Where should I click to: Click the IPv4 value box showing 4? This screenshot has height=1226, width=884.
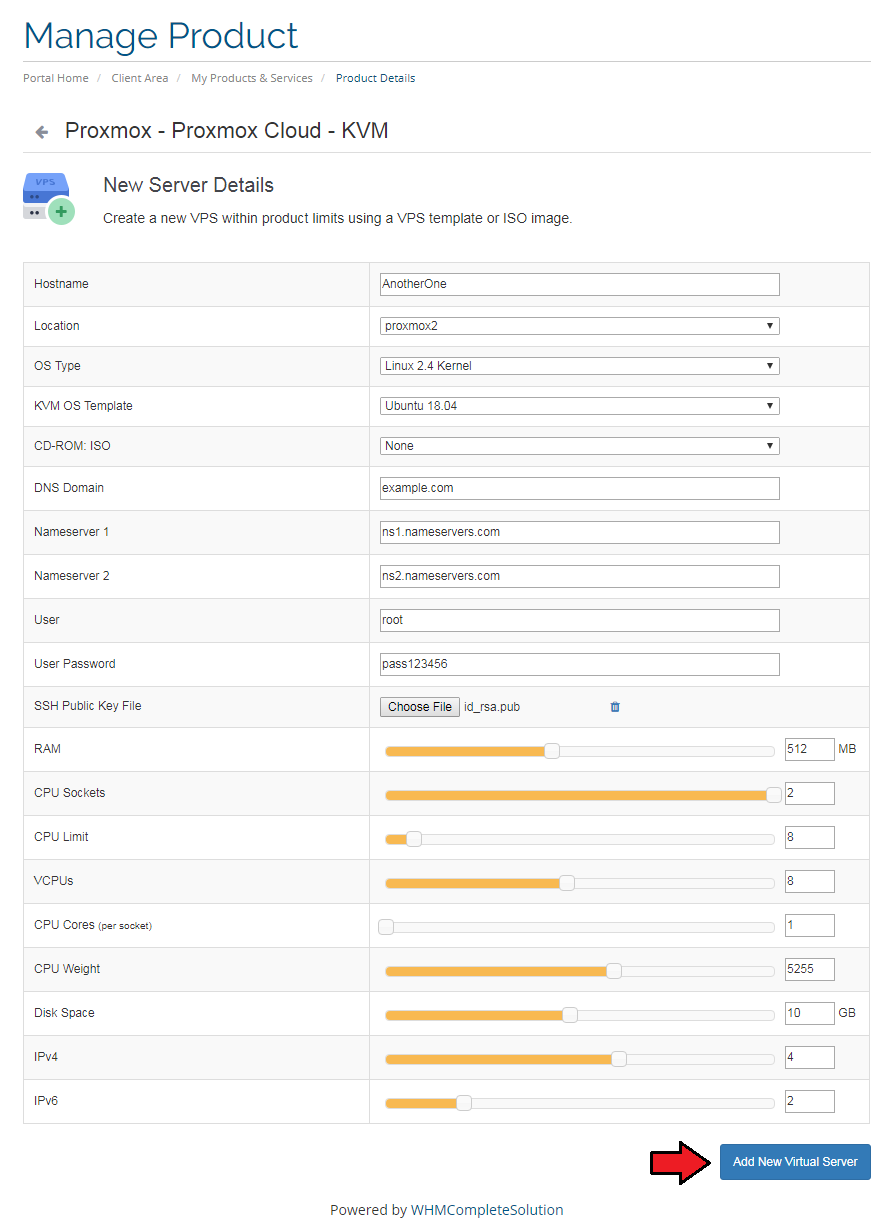click(x=809, y=1058)
